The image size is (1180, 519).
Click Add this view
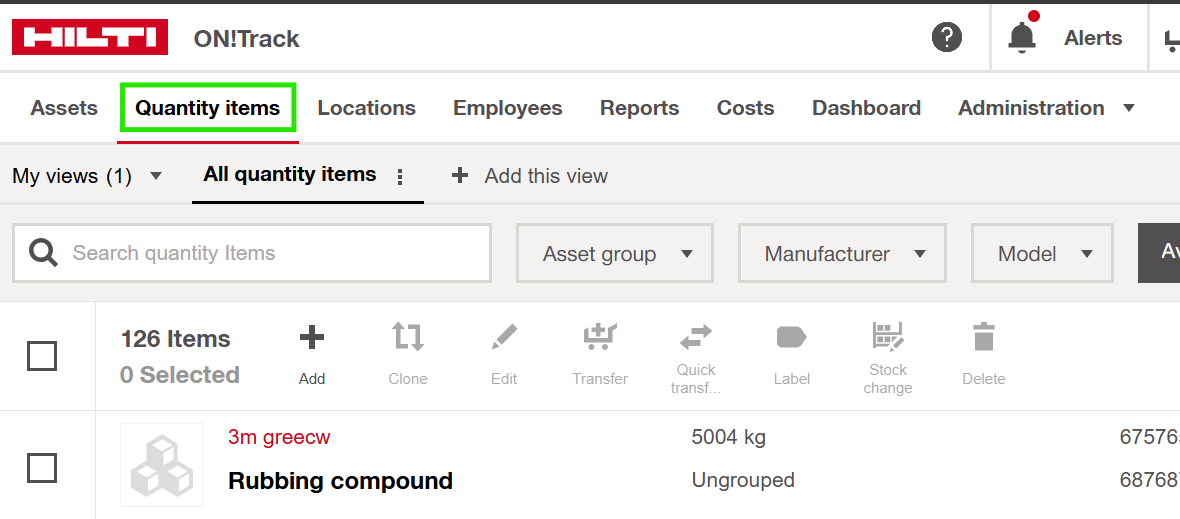(546, 176)
